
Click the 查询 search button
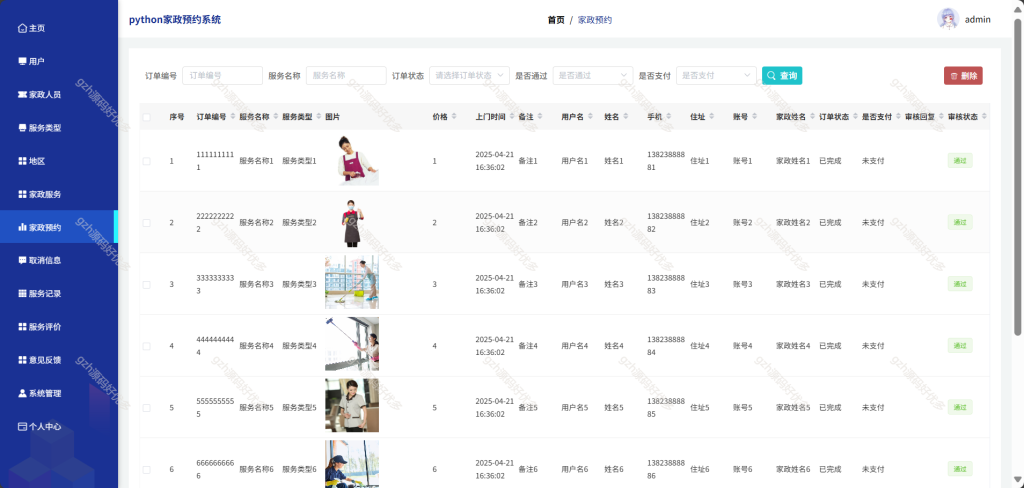tap(782, 76)
